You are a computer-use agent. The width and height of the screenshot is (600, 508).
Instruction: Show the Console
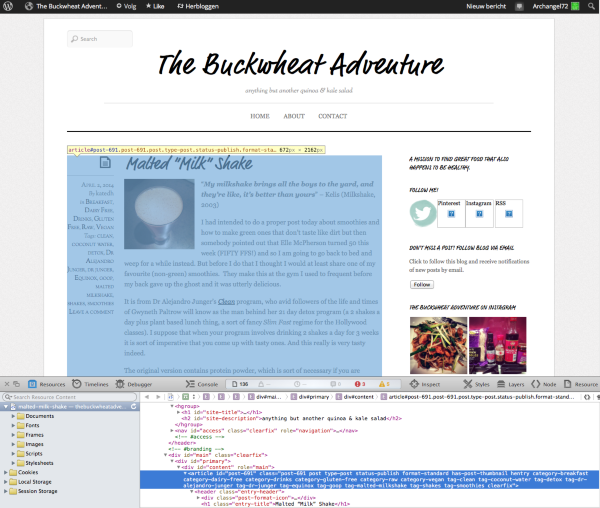click(202, 384)
